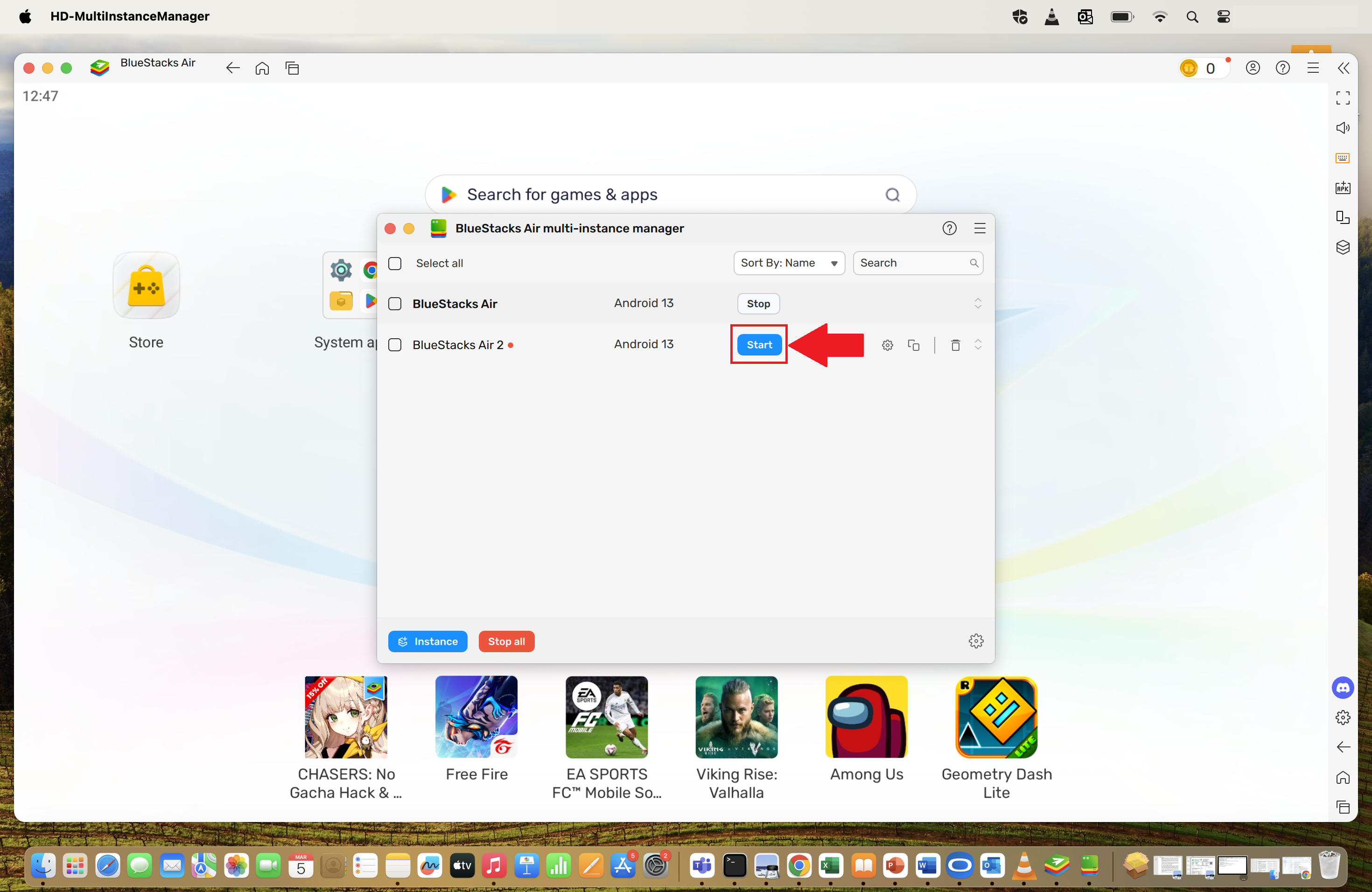
Task: Open the Apple menu
Action: (x=25, y=16)
